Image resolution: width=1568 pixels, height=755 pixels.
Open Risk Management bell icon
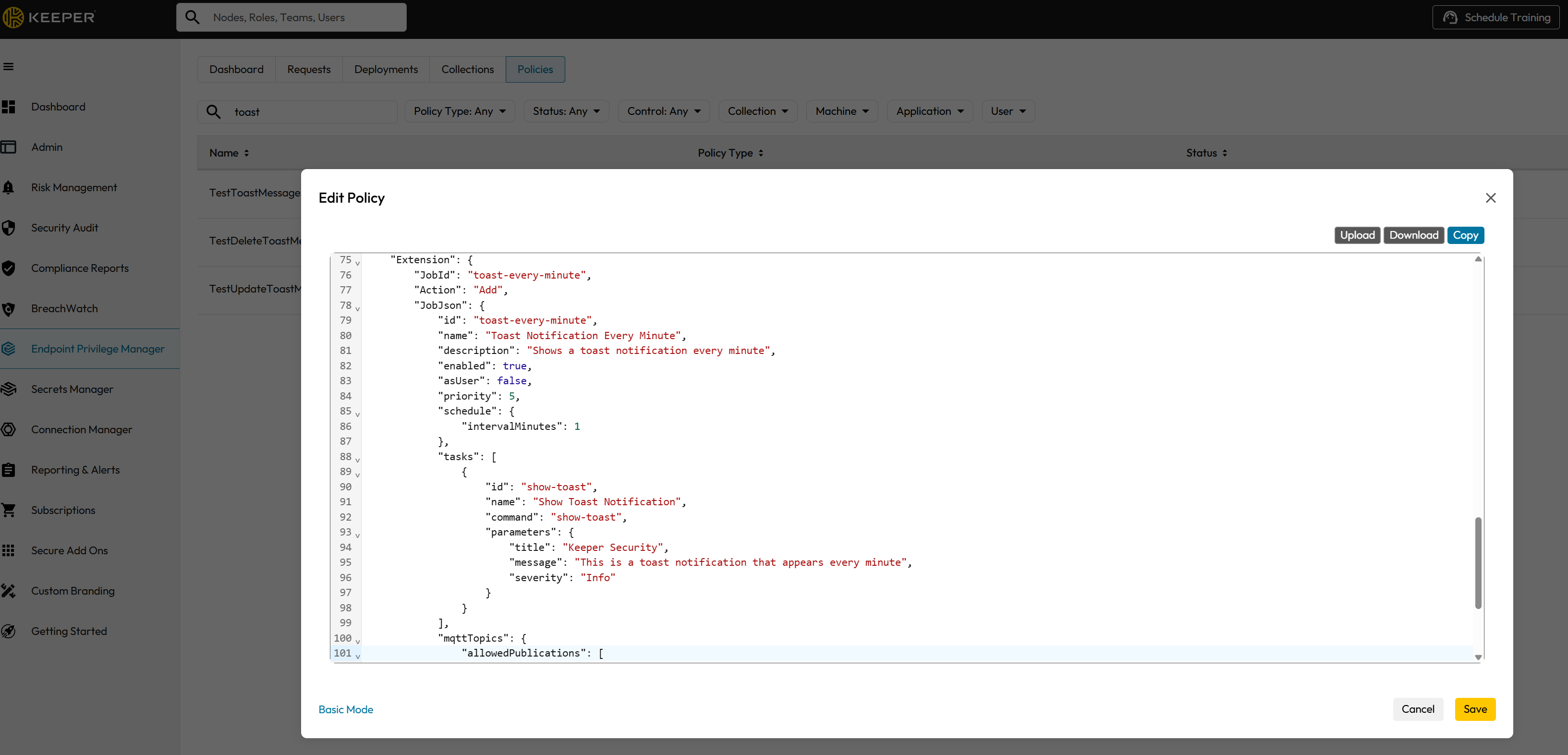(x=9, y=187)
